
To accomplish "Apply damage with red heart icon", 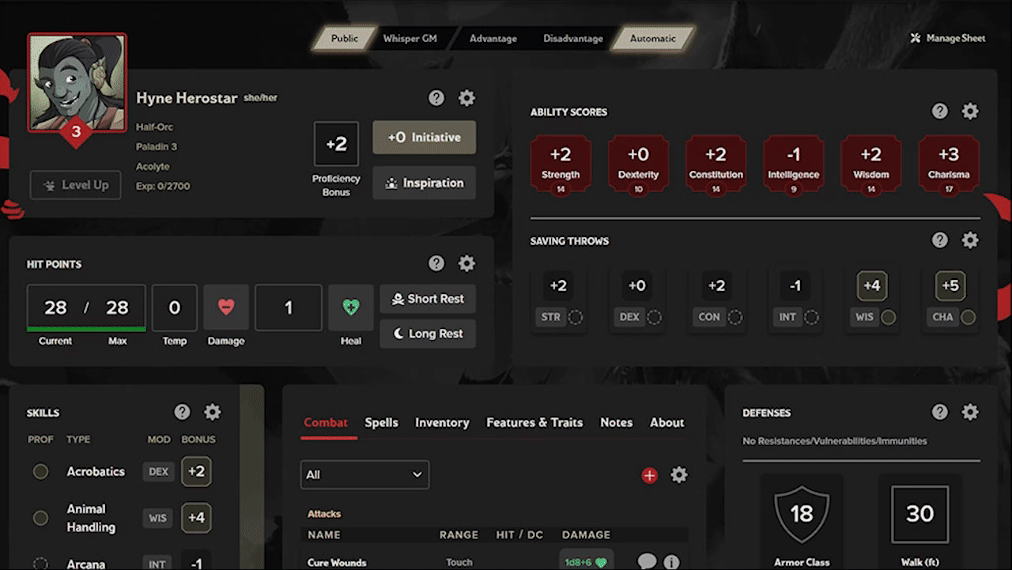I will tap(226, 307).
